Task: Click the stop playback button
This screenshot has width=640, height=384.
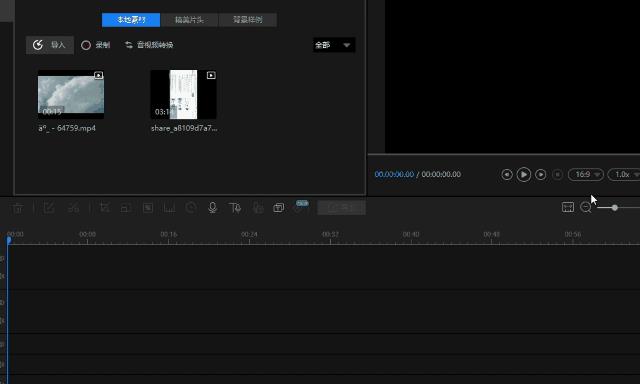Action: pos(558,175)
